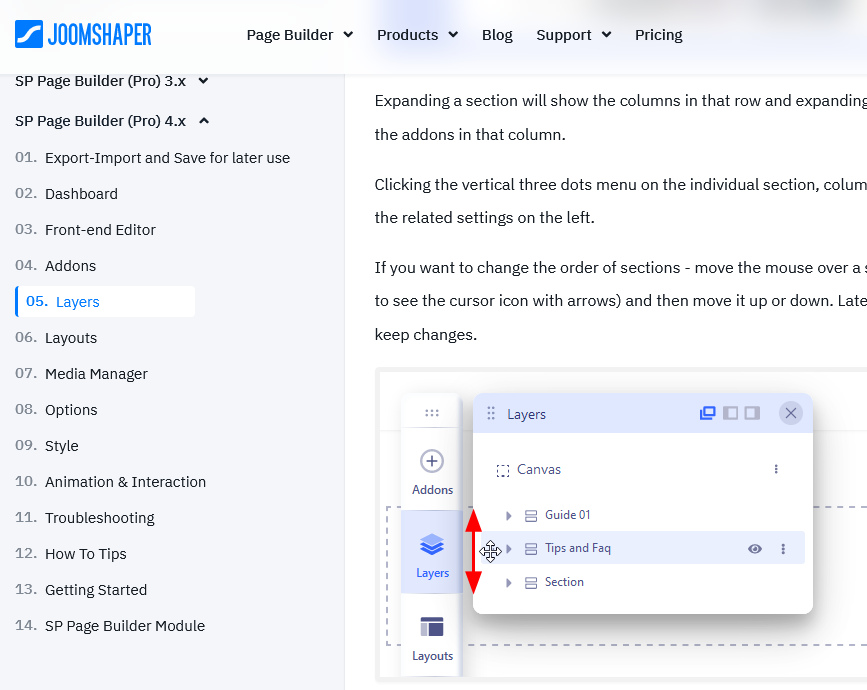Click the dock panel left icon
867x690 pixels.
pos(730,413)
